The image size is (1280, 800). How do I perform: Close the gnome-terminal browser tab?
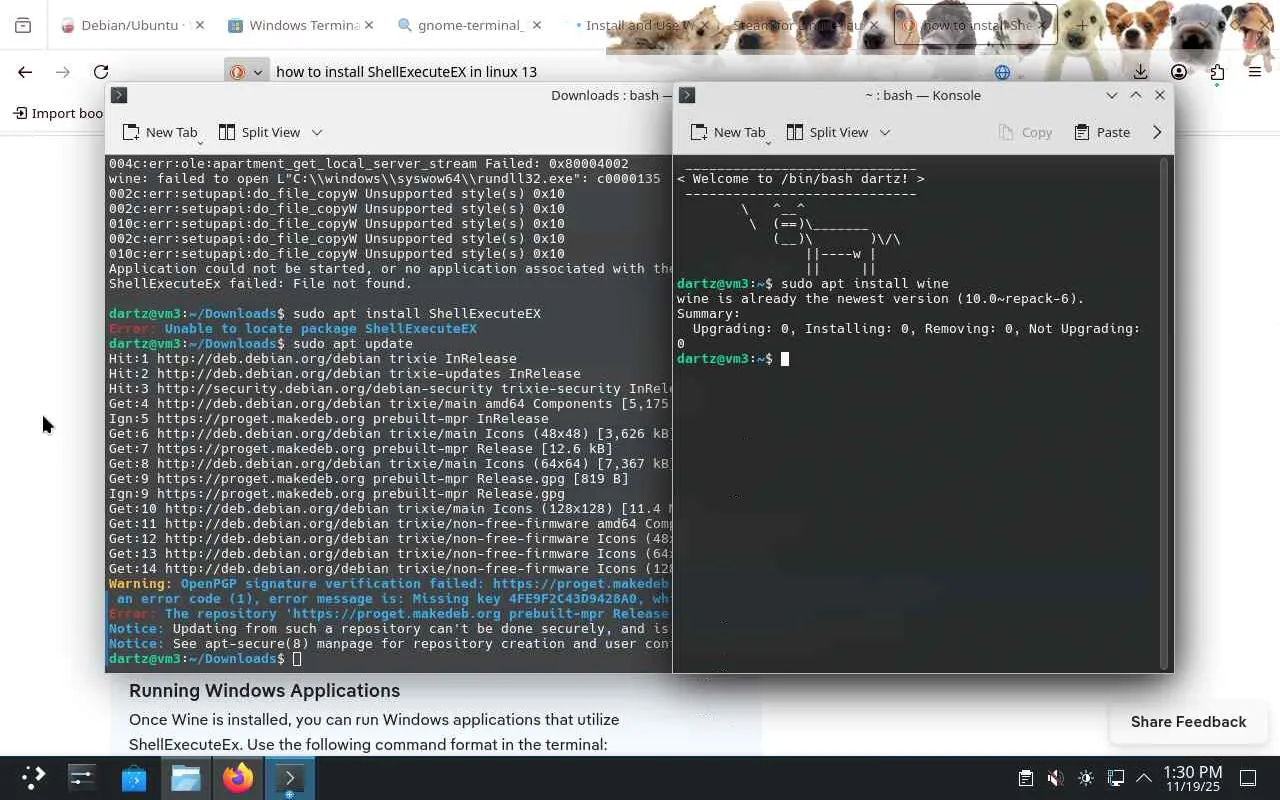tap(536, 26)
